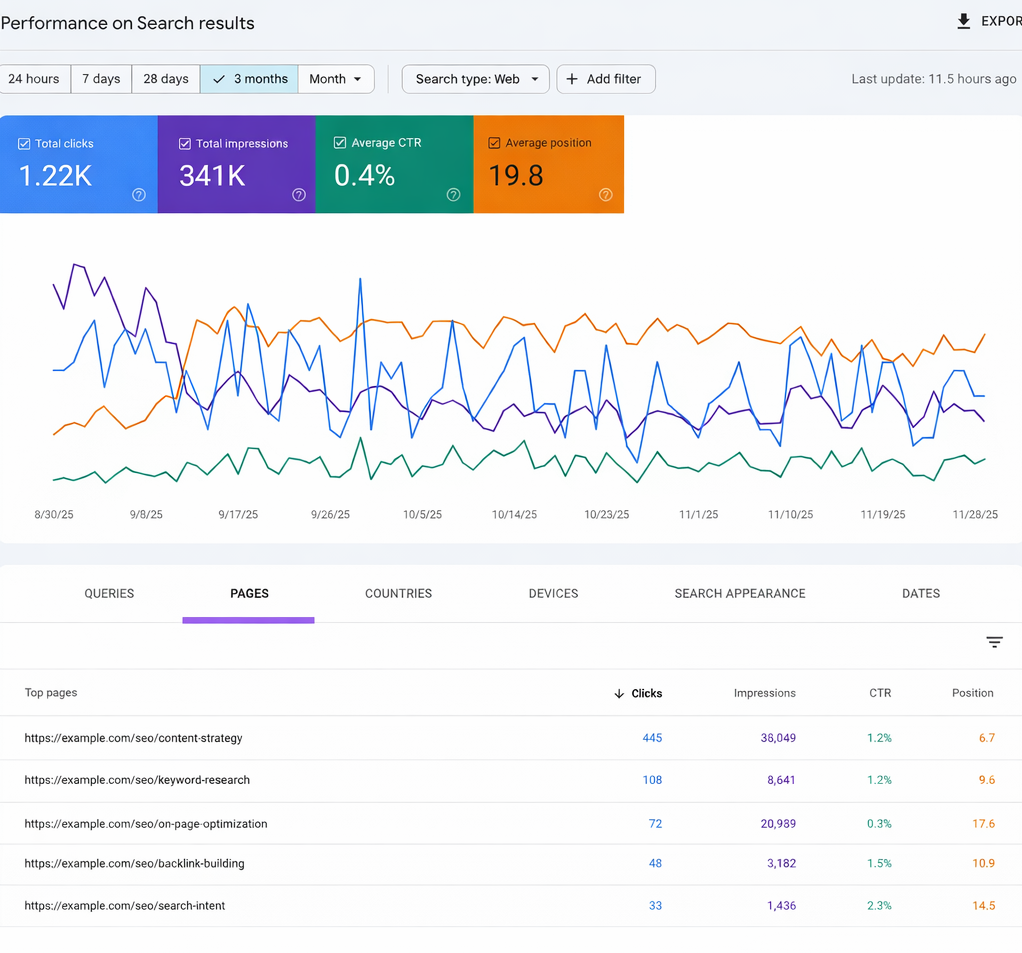Click help icon on Average CTR card
Screen dimensions: 1022x953
pos(453,195)
